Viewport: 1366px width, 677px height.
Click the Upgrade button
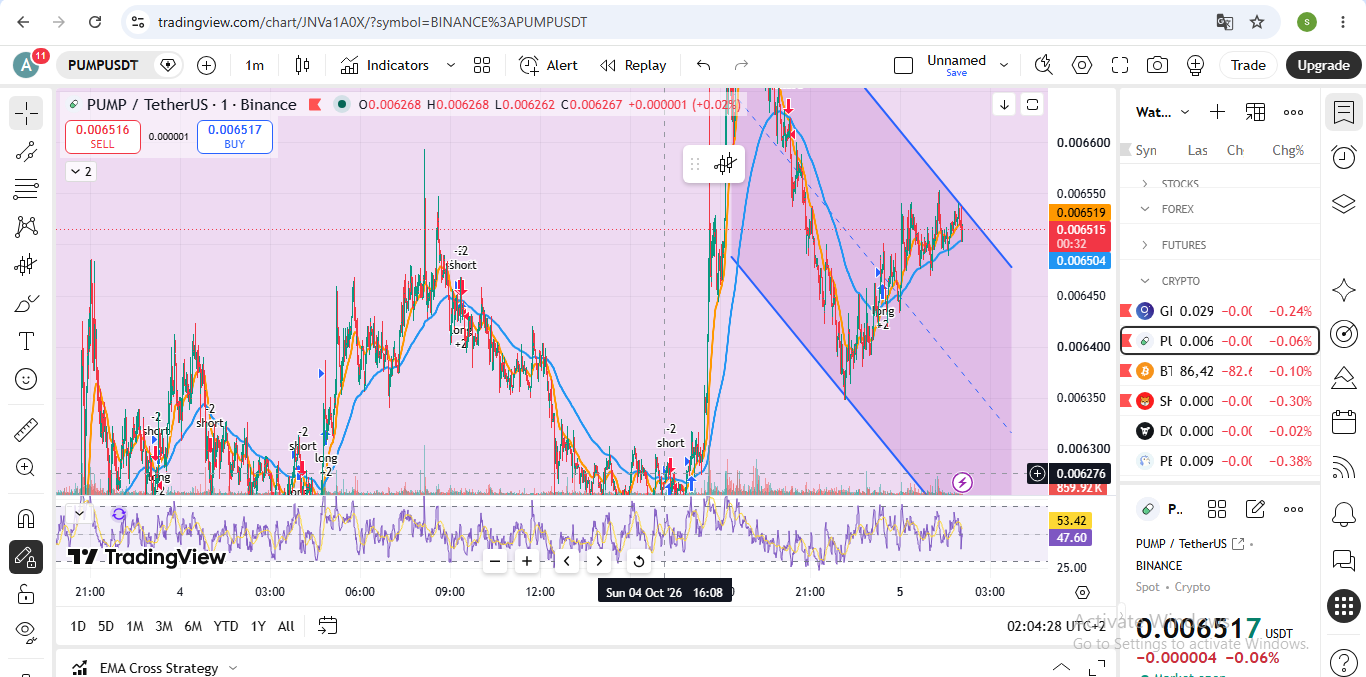[1323, 65]
